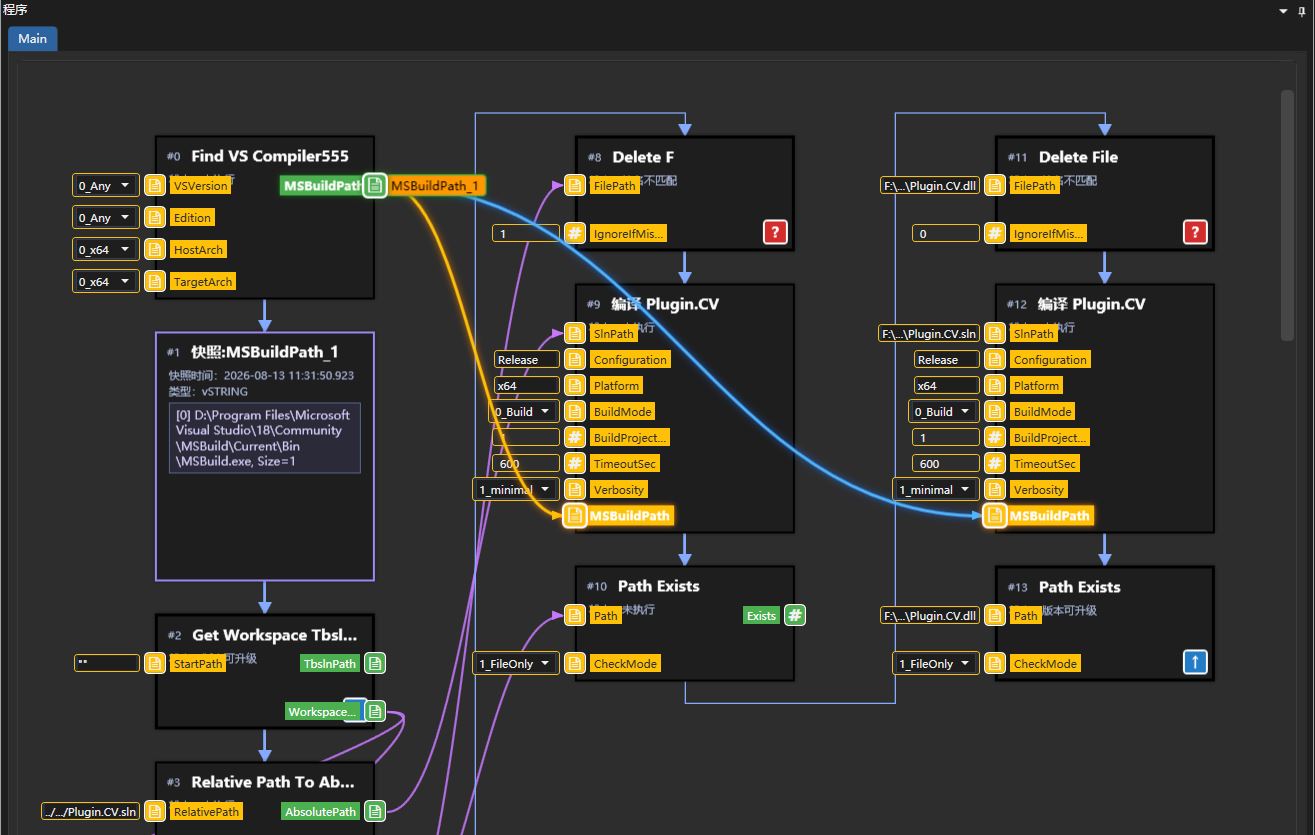Image resolution: width=1315 pixels, height=835 pixels.
Task: Click the vertical scrollbar of the canvas
Action: click(x=1288, y=215)
